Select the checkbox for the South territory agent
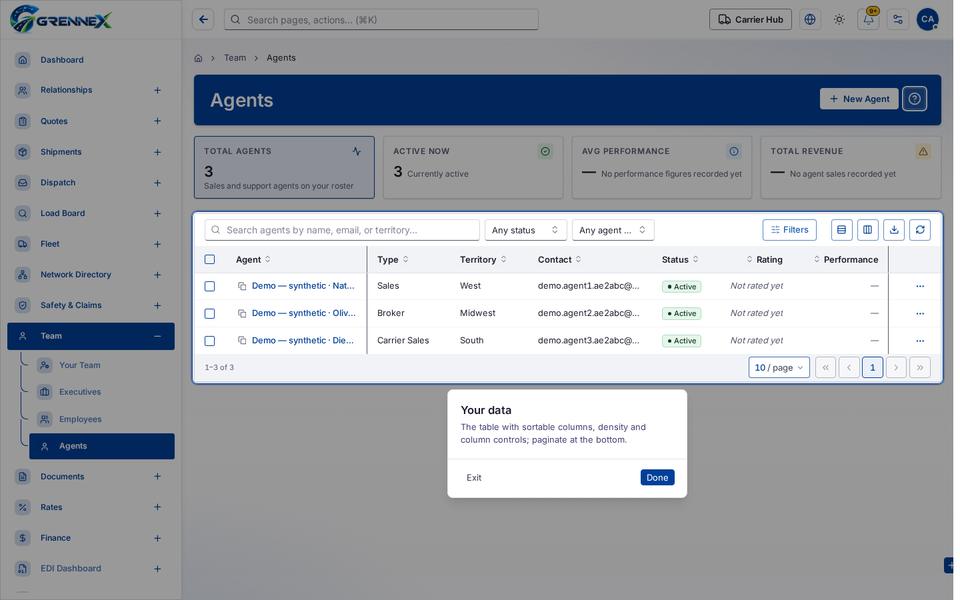The height and width of the screenshot is (600, 960). point(209,340)
